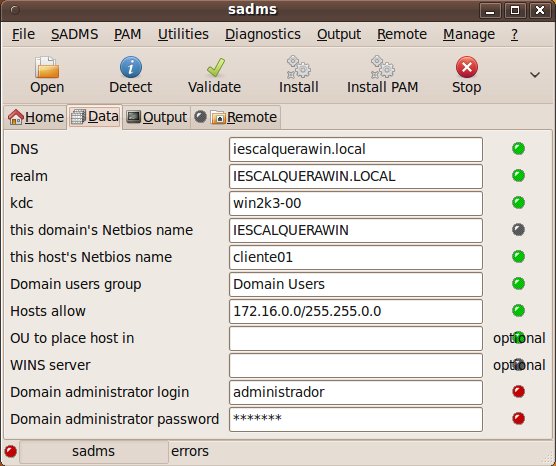Open the Output menu
This screenshot has width=556, height=466.
339,34
